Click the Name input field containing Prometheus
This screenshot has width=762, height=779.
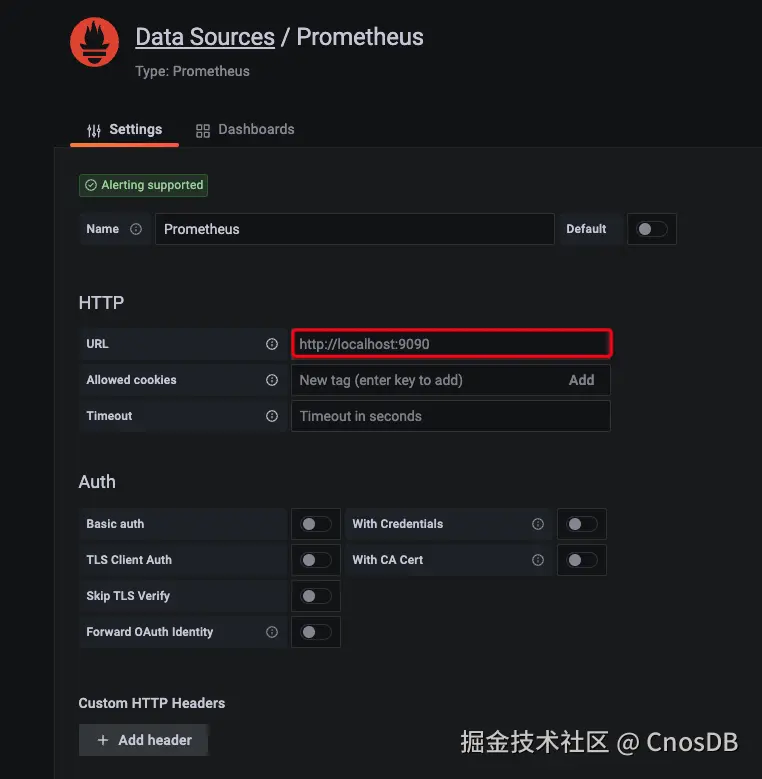click(355, 229)
